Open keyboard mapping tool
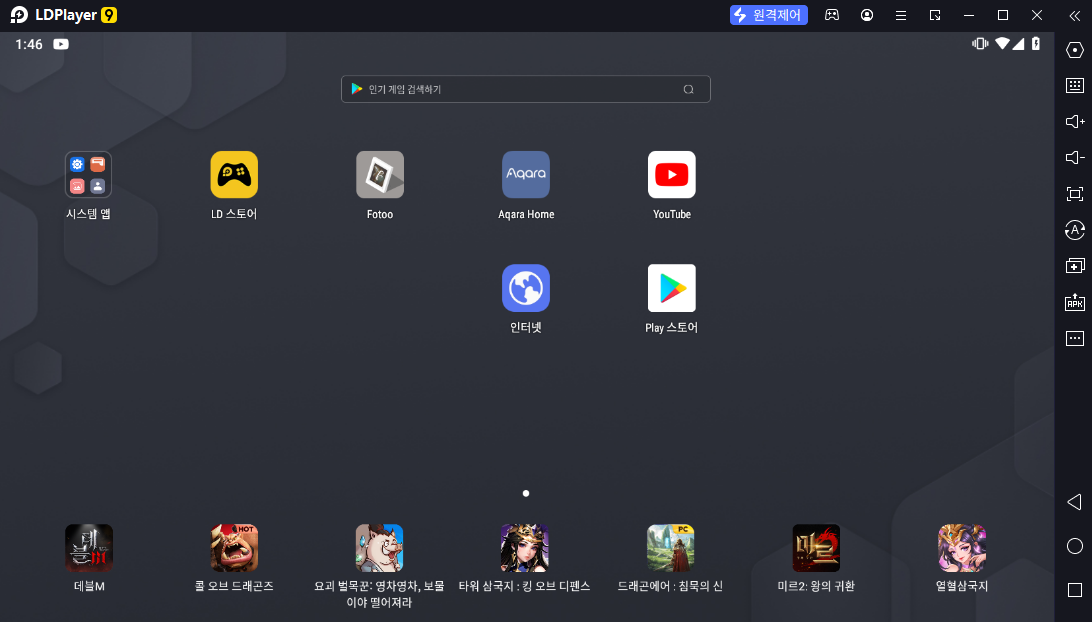The image size is (1092, 622). click(x=1075, y=86)
